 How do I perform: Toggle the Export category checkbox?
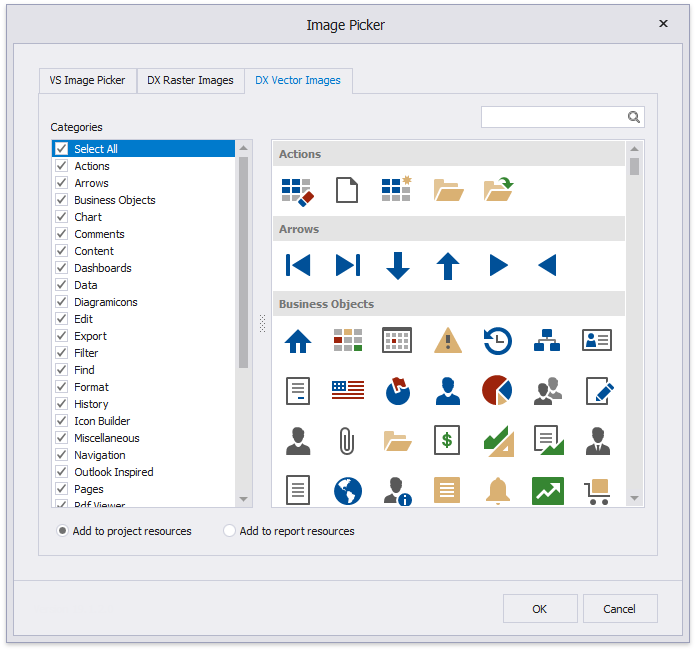[x=62, y=335]
